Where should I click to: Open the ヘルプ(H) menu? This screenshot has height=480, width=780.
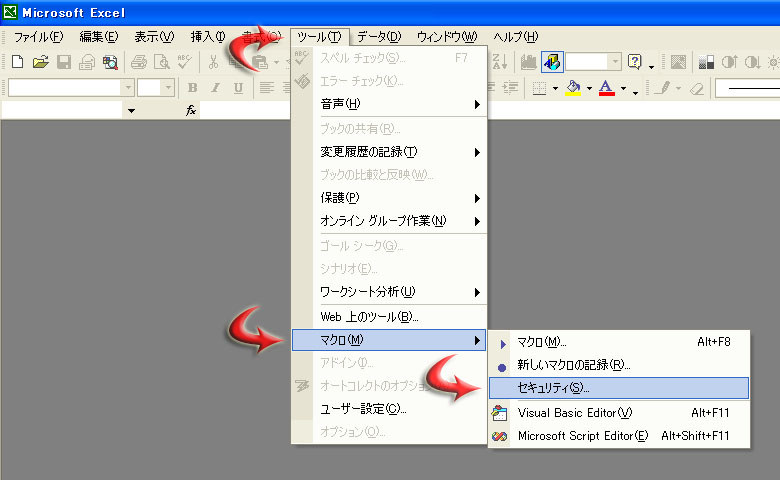tap(515, 36)
